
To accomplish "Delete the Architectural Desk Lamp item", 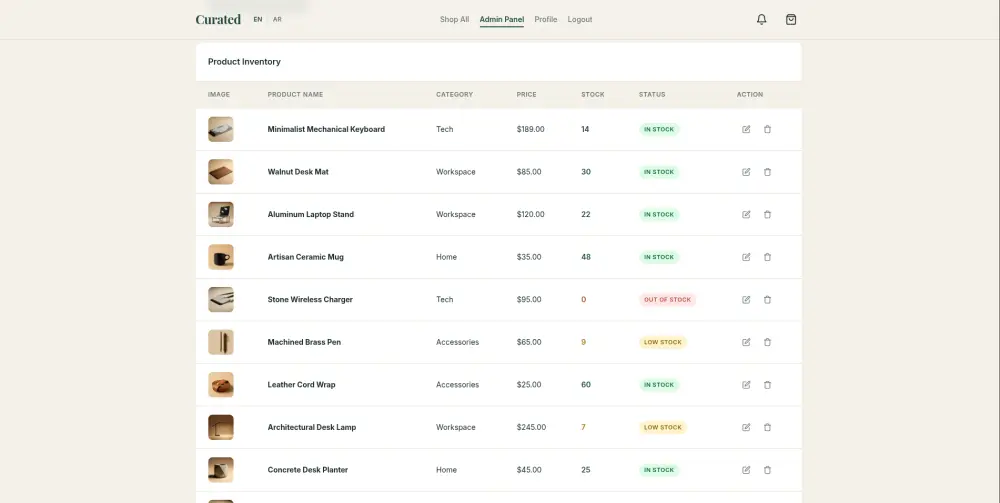I will pyautogui.click(x=767, y=428).
